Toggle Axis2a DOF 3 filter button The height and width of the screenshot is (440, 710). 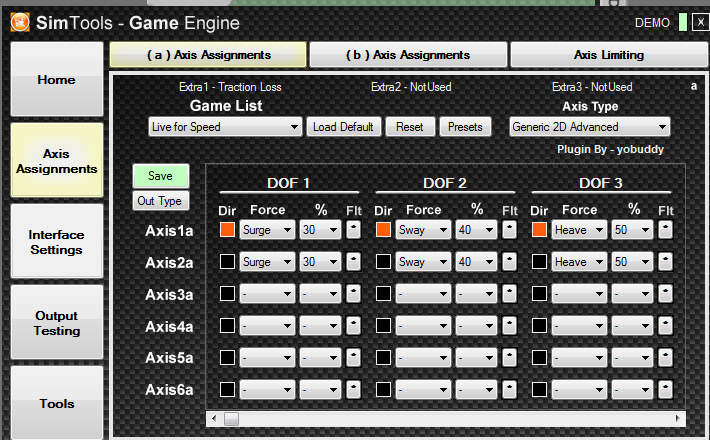point(665,262)
